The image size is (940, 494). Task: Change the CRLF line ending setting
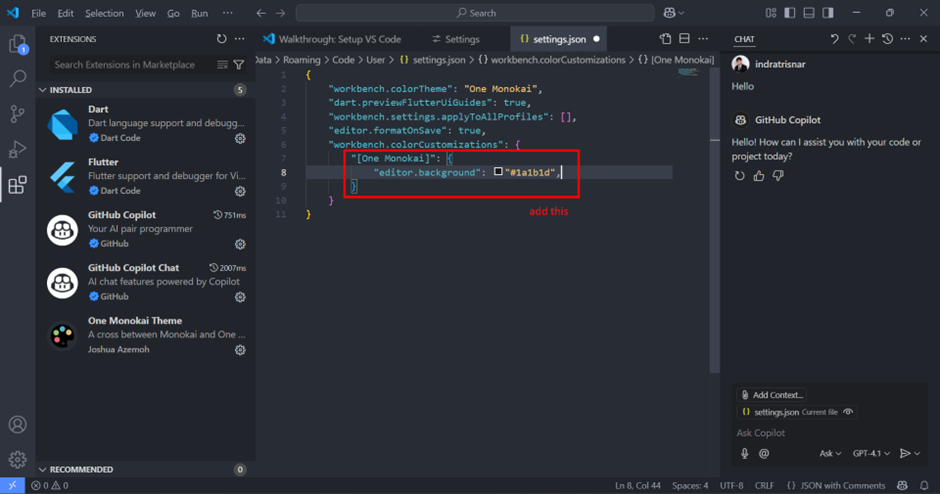[764, 486]
